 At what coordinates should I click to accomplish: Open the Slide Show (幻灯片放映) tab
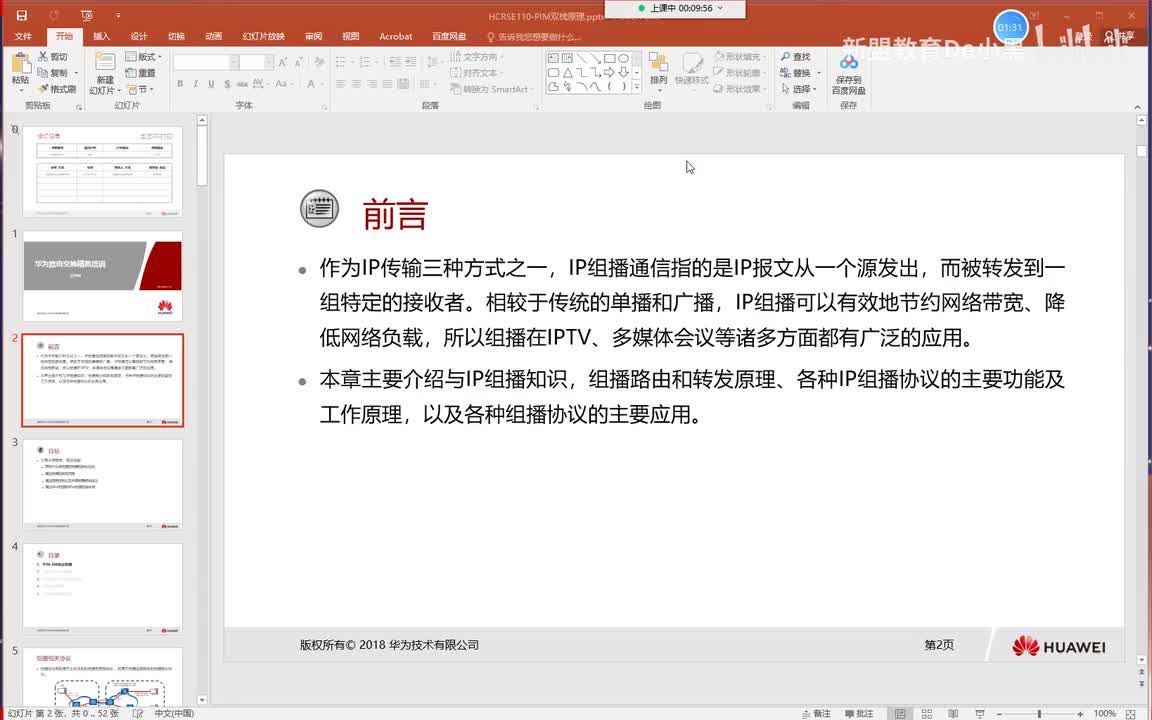[264, 36]
